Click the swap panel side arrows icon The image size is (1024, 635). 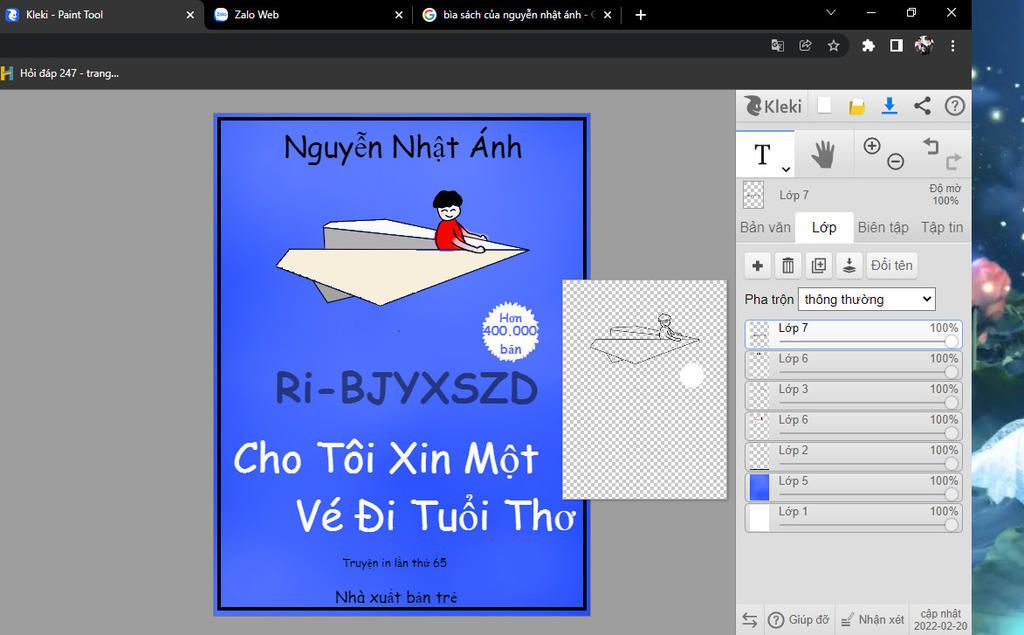pyautogui.click(x=750, y=619)
